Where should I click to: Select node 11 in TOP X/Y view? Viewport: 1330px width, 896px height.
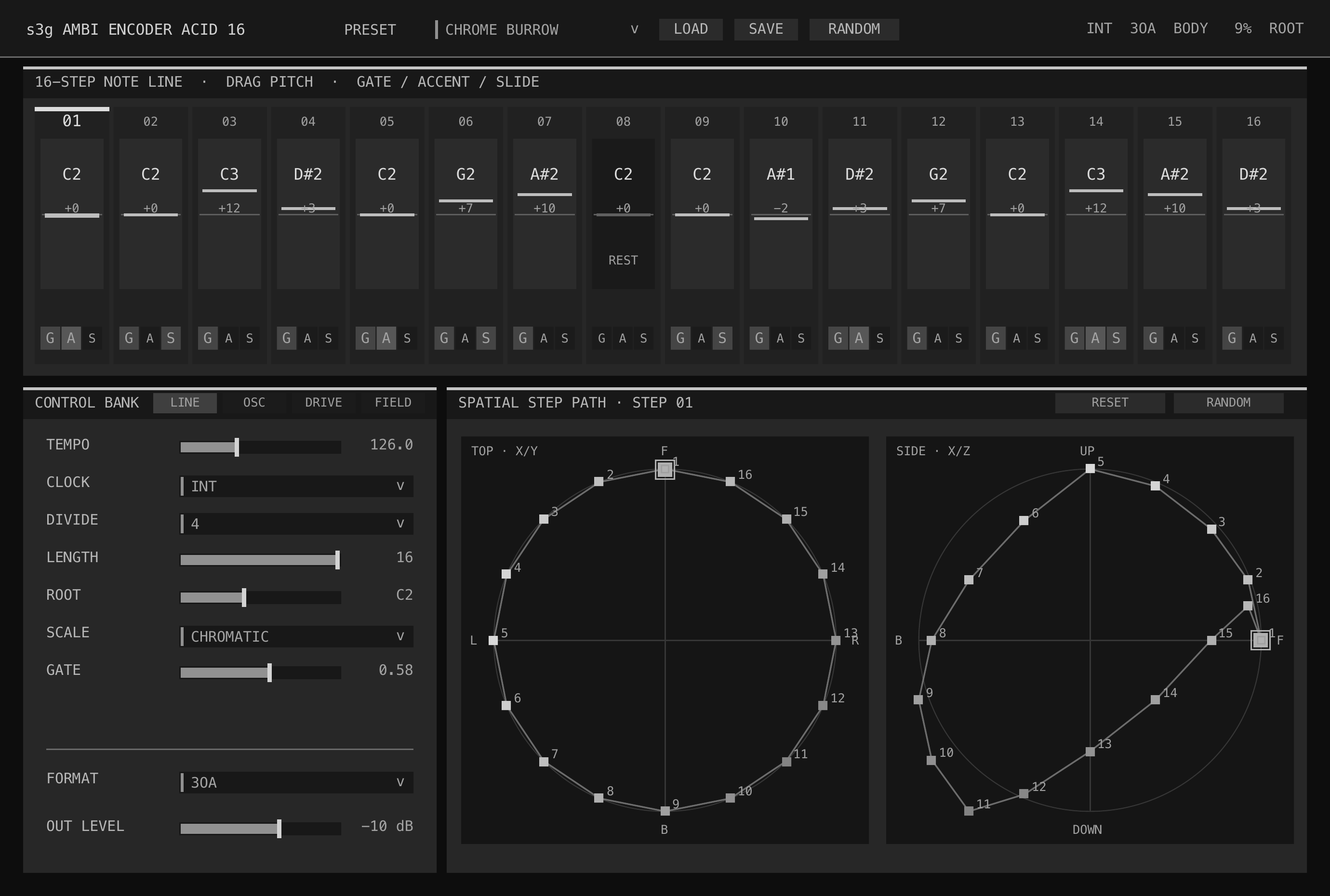click(x=786, y=762)
